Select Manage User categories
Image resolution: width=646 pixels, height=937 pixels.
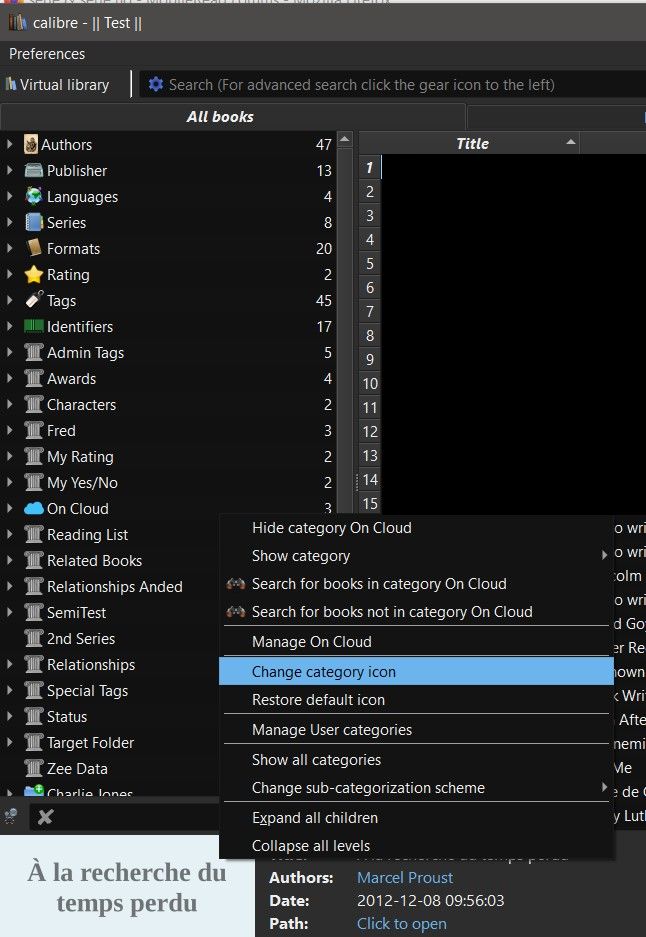[x=417, y=730]
